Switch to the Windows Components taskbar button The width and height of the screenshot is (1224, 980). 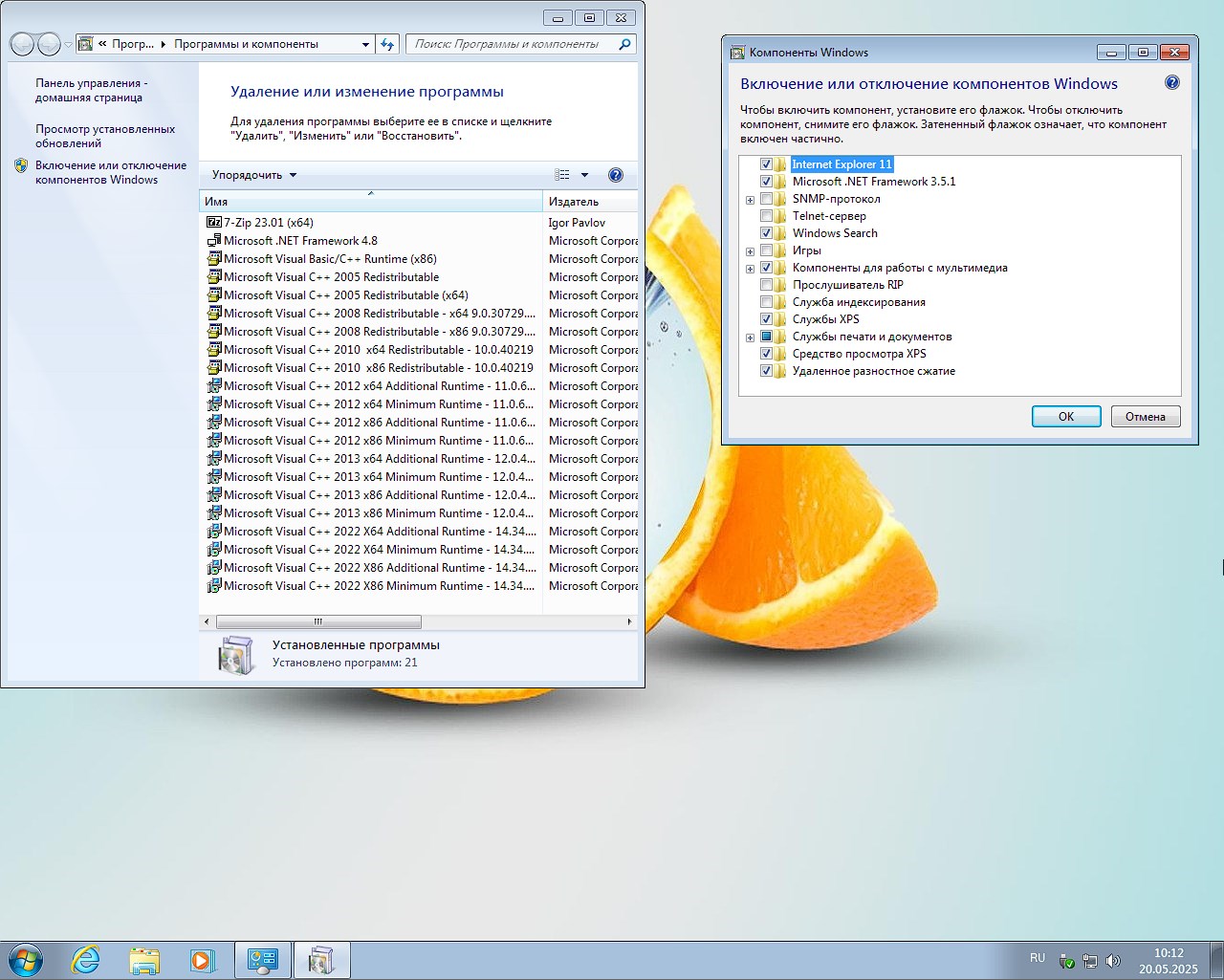[x=321, y=960]
